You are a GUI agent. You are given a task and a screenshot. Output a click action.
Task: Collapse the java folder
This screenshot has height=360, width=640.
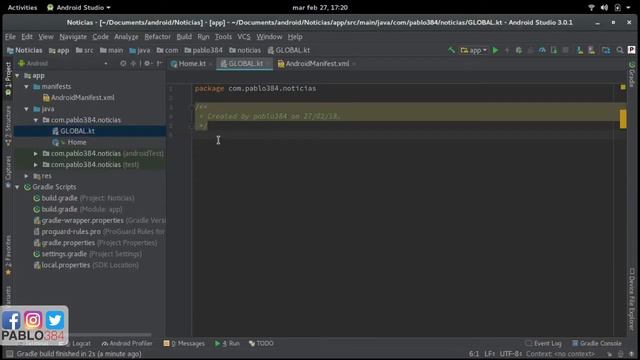(x=27, y=109)
